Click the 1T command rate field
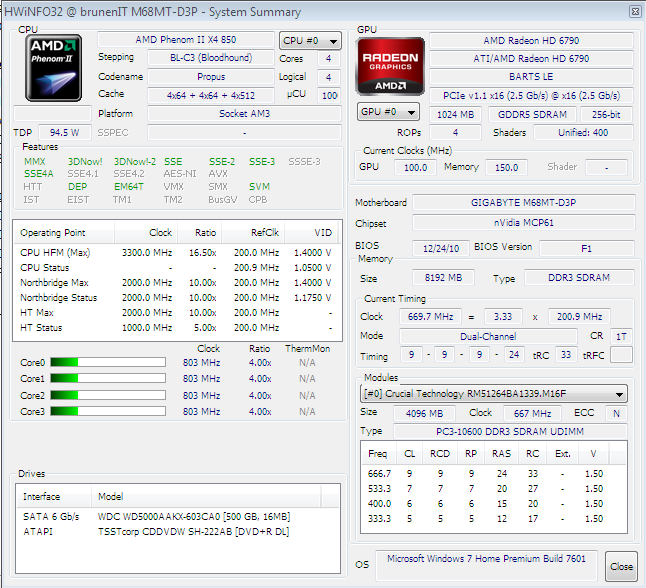This screenshot has width=646, height=588. 621,337
